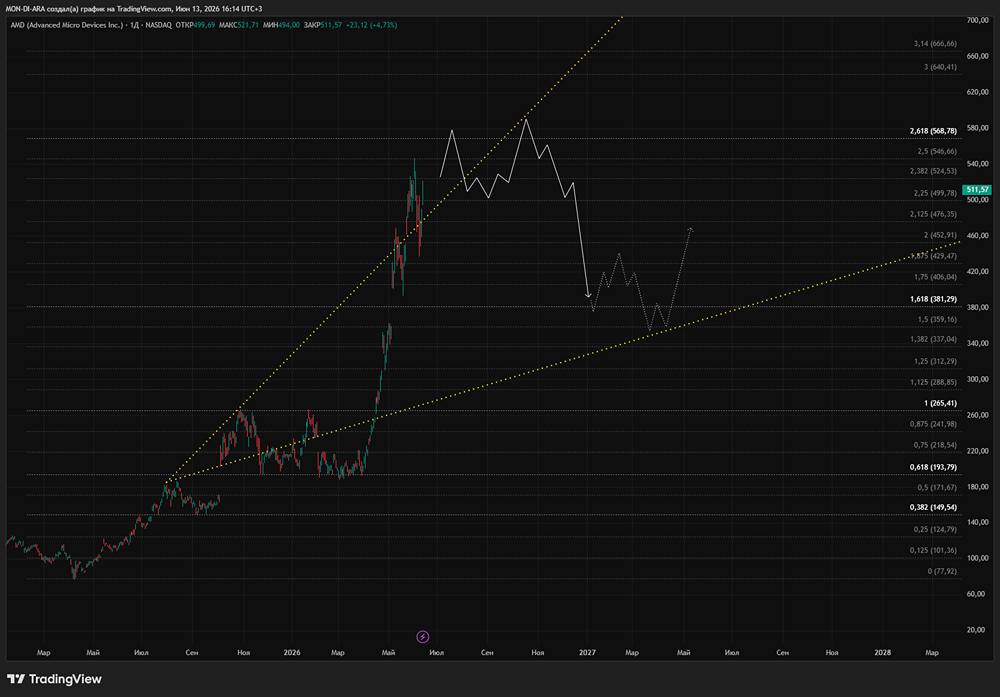1000x697 pixels.
Task: Click the 2027 label on time axis
Action: pyautogui.click(x=587, y=652)
